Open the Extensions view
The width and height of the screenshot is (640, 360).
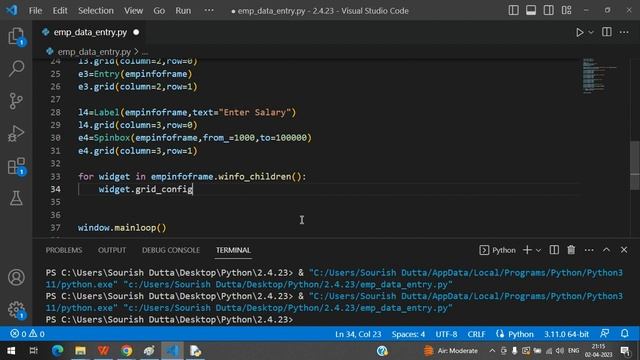pos(16,166)
